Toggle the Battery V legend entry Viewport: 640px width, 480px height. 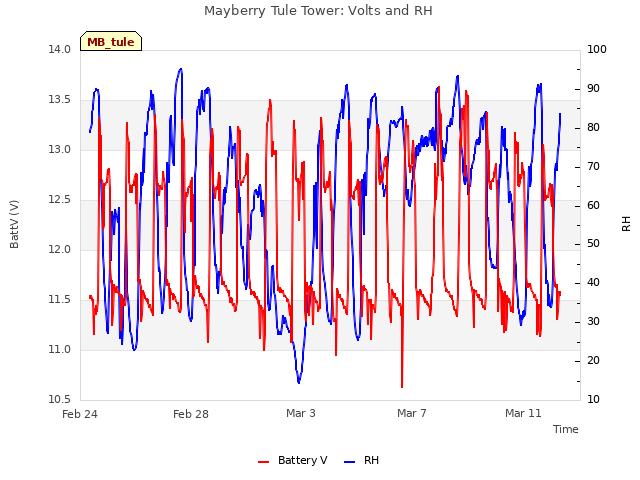point(293,460)
